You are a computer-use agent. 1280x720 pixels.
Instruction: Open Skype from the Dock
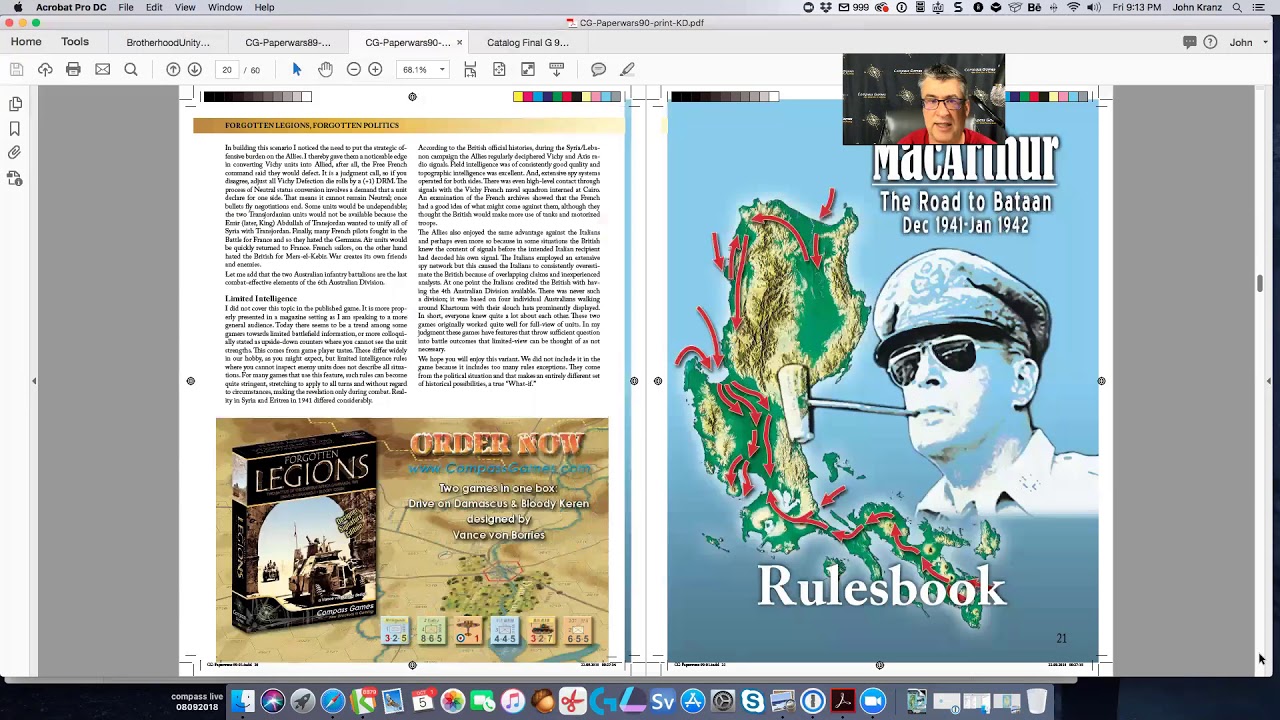[x=753, y=702]
